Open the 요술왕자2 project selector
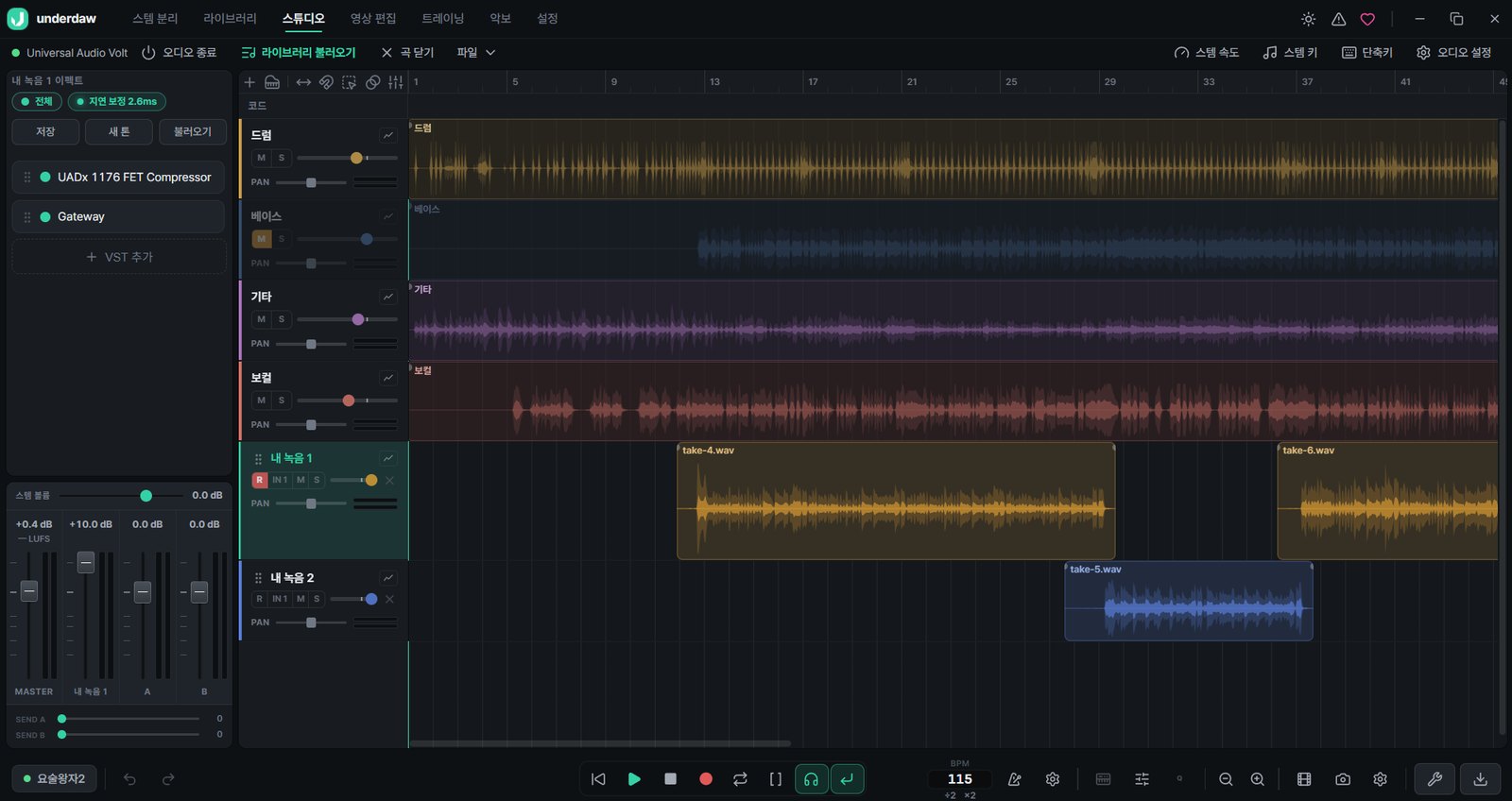This screenshot has width=1512, height=801. [55, 779]
